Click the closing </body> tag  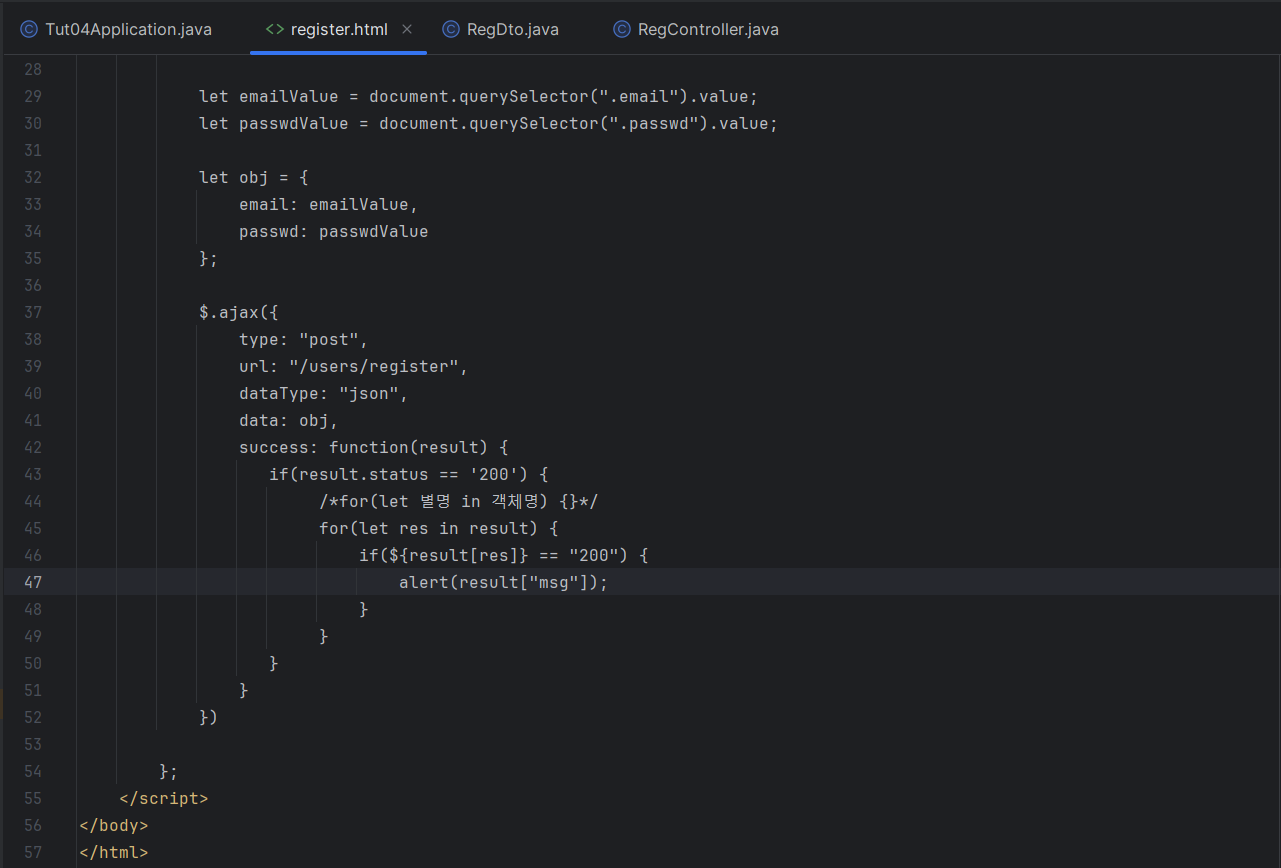click(114, 825)
